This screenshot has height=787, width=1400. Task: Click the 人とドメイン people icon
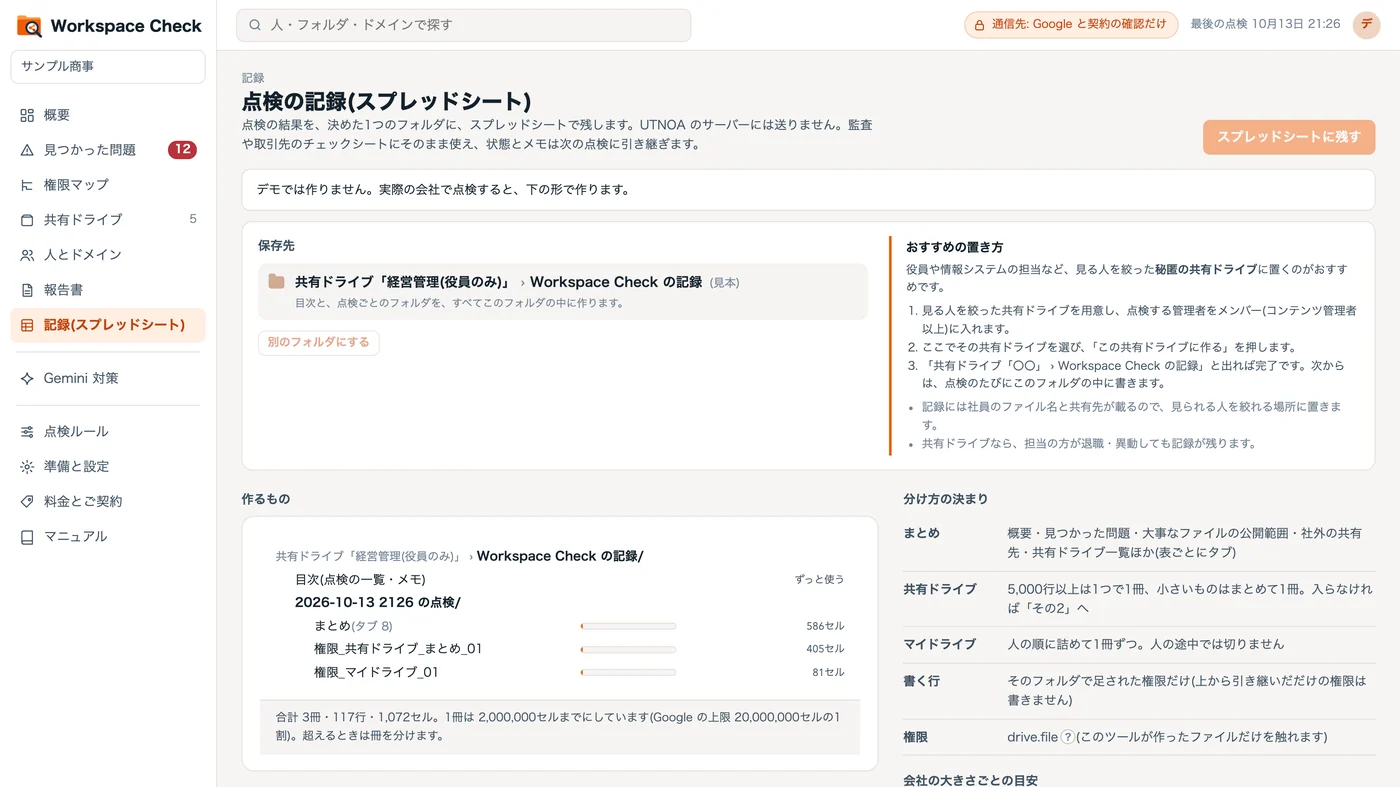coord(27,255)
